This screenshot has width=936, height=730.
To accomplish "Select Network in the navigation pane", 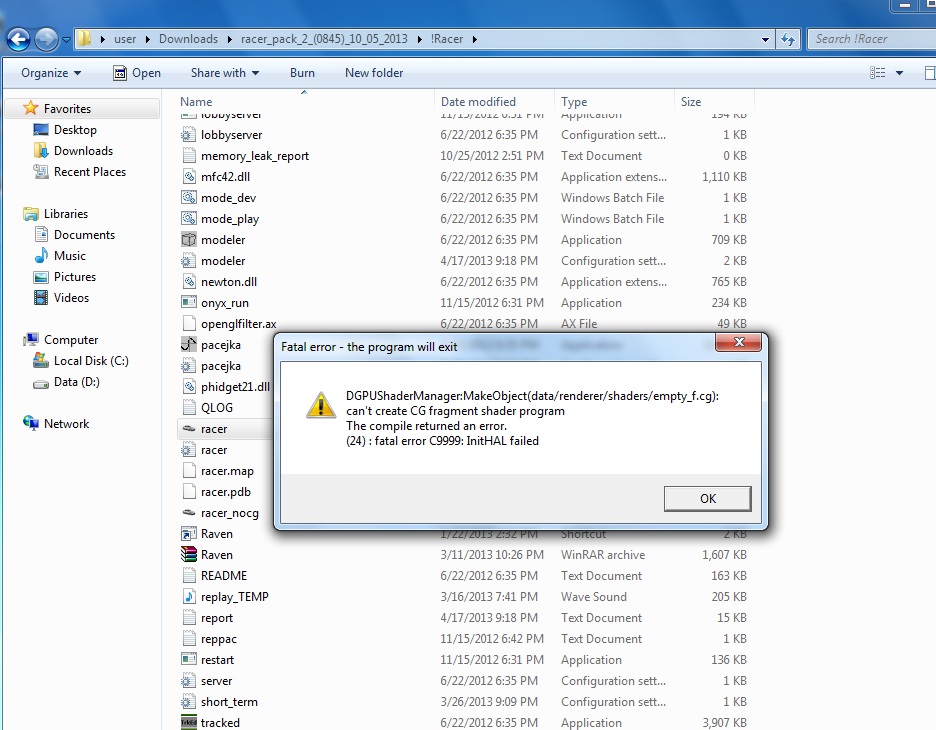I will (66, 423).
